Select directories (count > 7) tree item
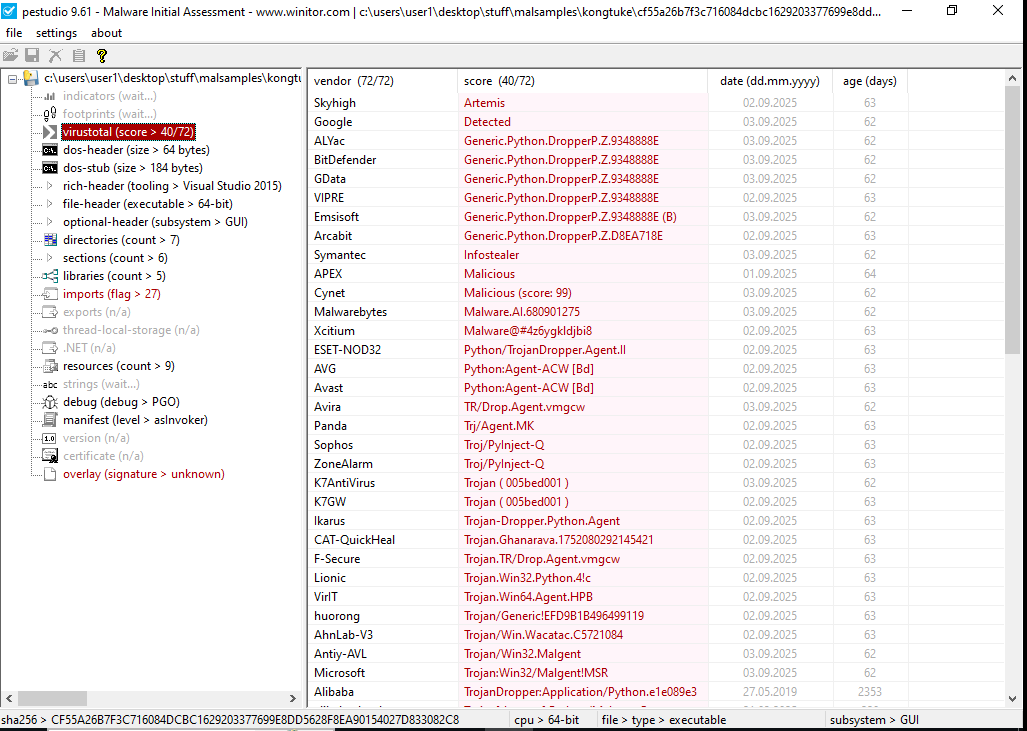The height and width of the screenshot is (731, 1027). click(121, 240)
